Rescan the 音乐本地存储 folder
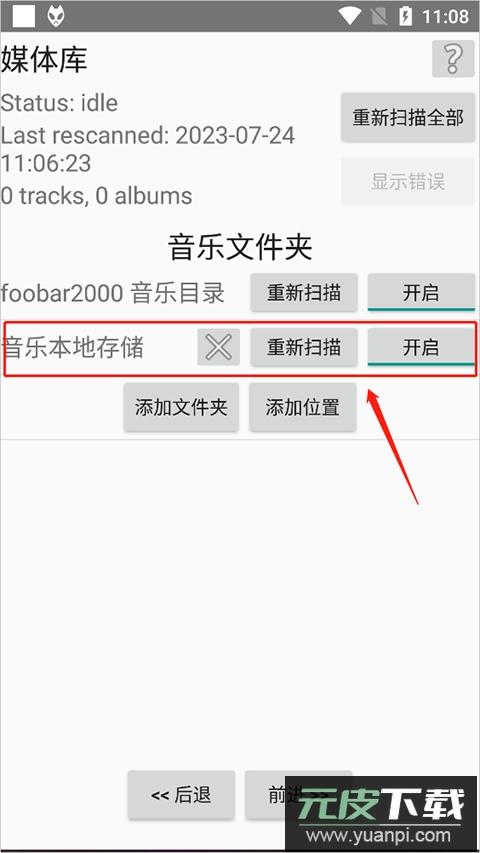 pyautogui.click(x=304, y=347)
